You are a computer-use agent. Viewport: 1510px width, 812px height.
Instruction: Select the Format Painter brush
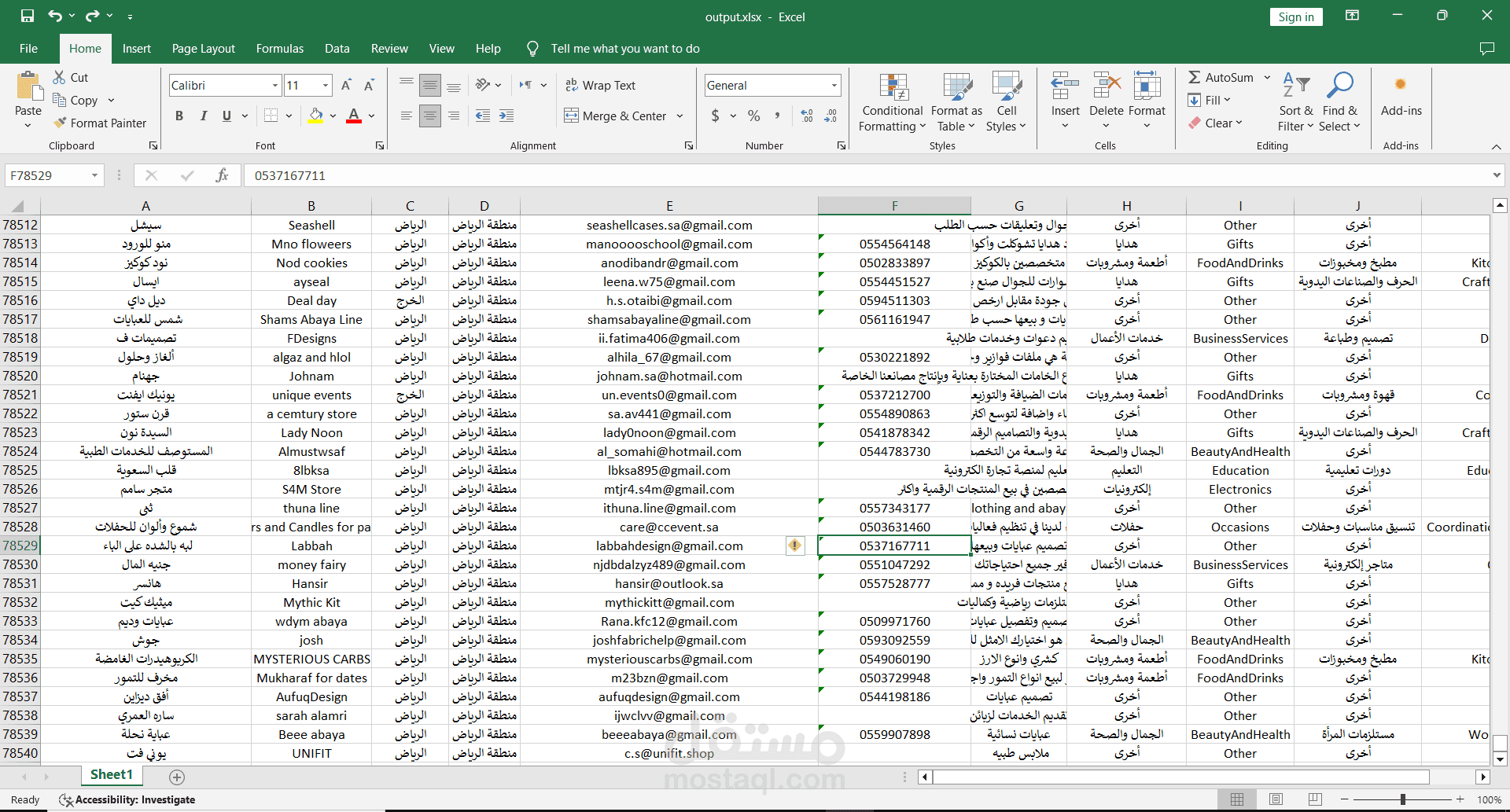tap(100, 123)
